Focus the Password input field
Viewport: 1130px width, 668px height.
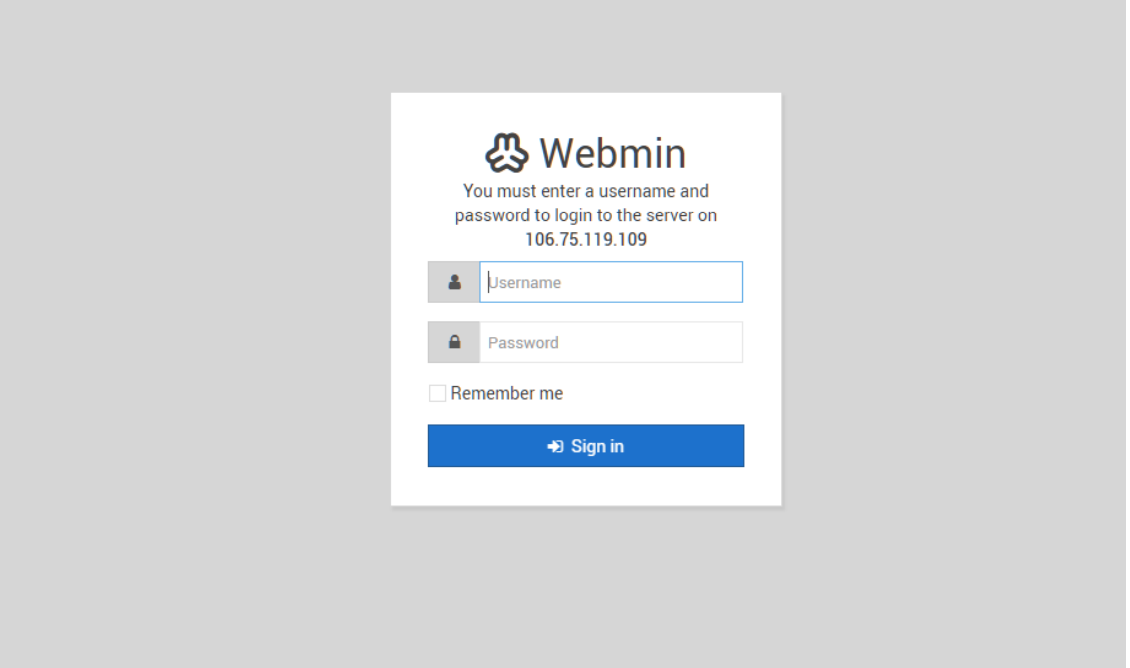point(610,342)
